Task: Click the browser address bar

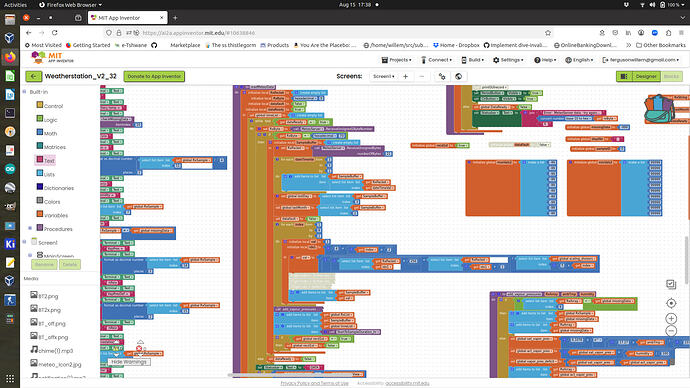Action: point(326,33)
